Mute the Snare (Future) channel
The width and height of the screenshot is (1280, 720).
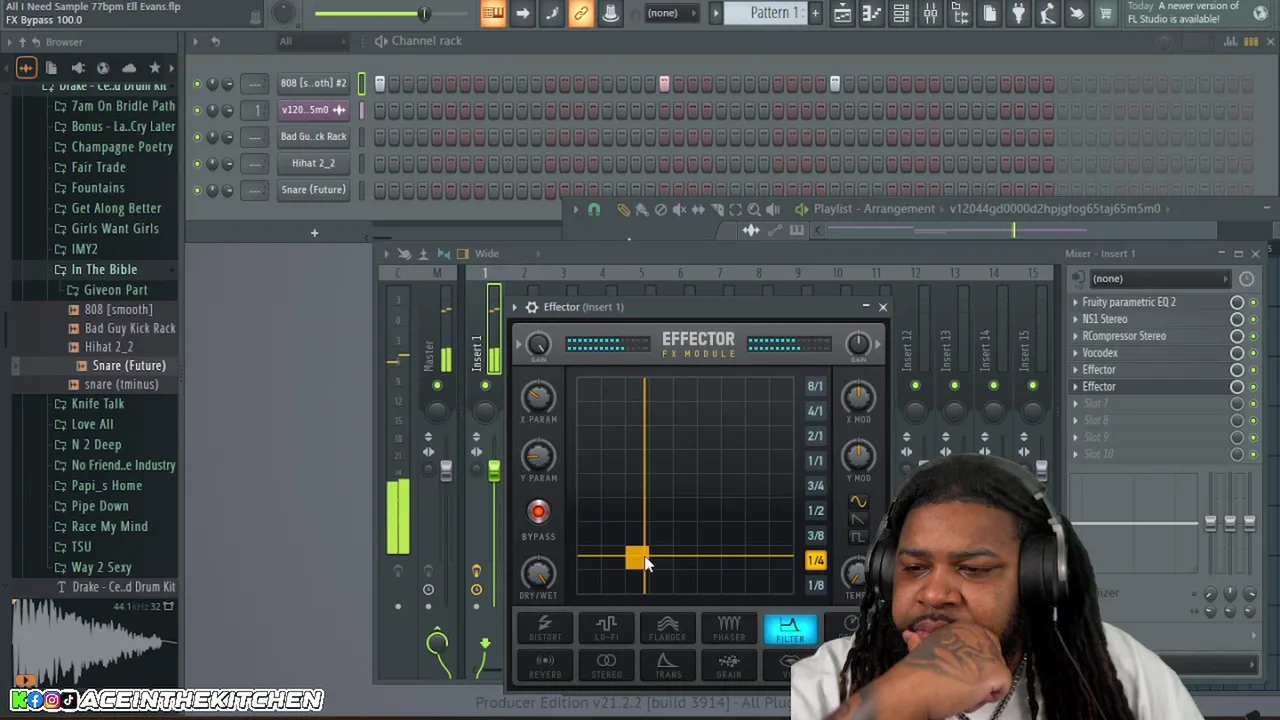tap(197, 190)
